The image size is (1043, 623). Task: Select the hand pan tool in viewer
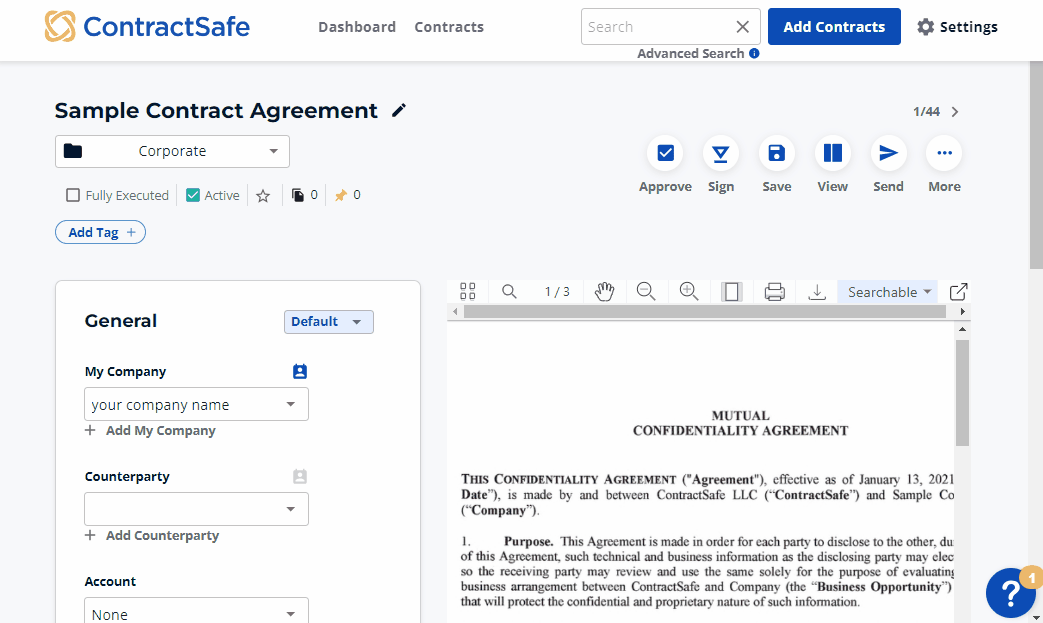[604, 292]
